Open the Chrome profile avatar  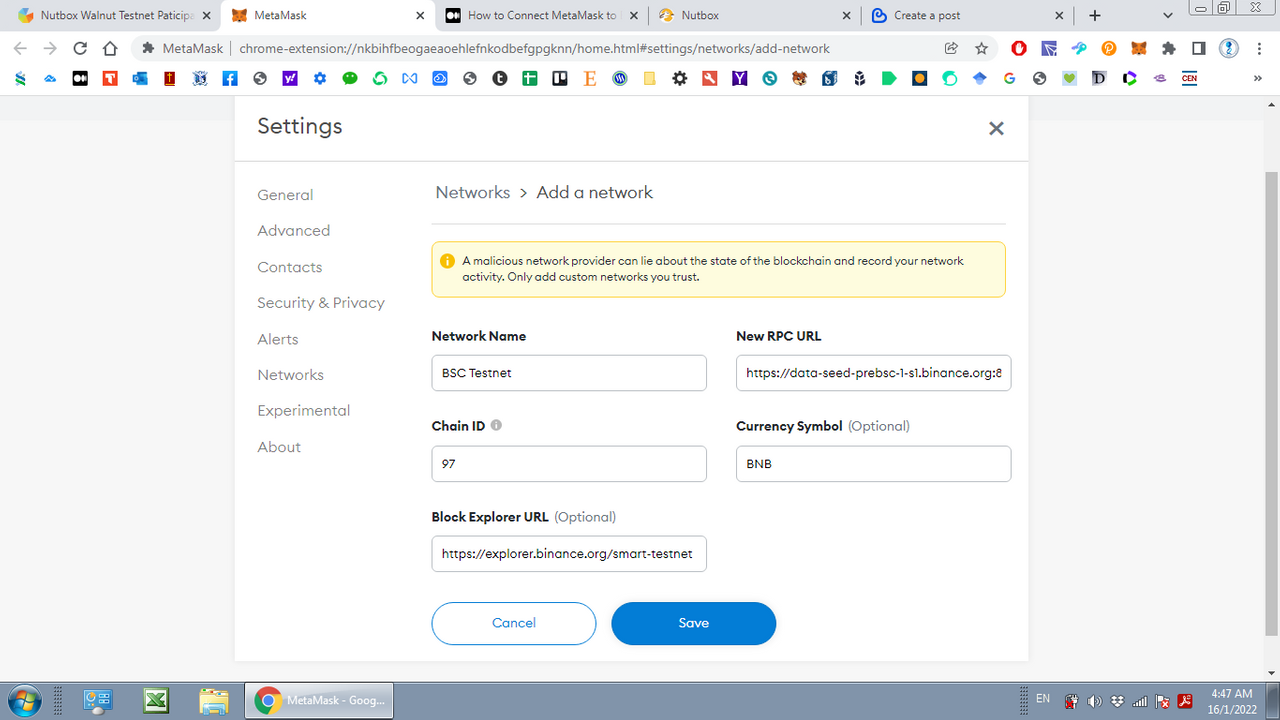tap(1229, 48)
